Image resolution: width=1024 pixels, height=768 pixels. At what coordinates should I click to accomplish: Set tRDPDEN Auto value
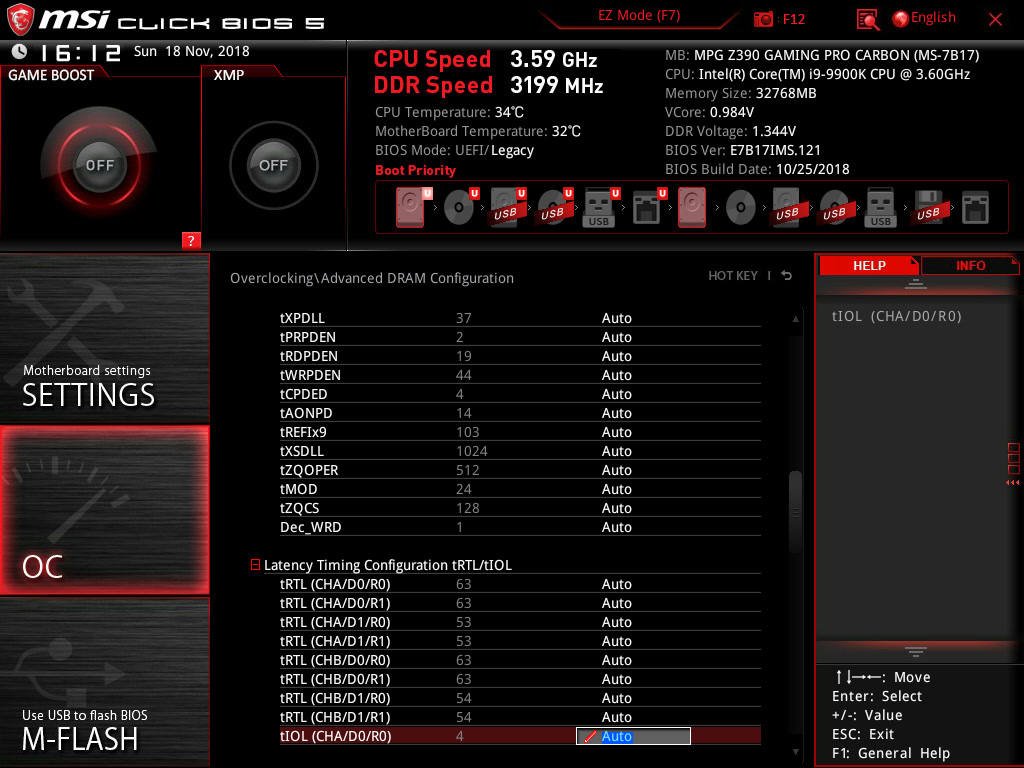pos(616,356)
